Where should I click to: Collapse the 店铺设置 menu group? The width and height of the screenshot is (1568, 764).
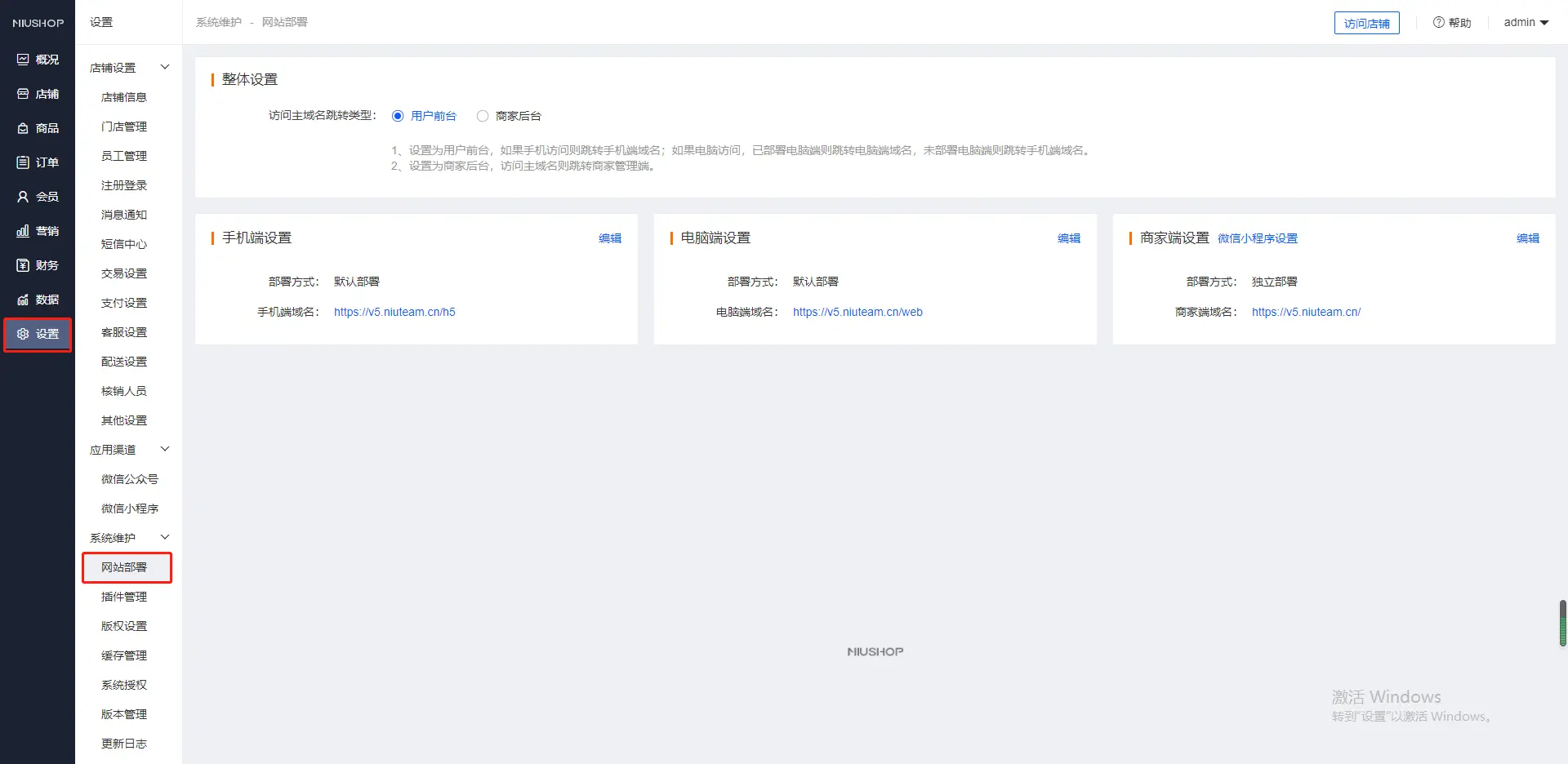(x=165, y=67)
